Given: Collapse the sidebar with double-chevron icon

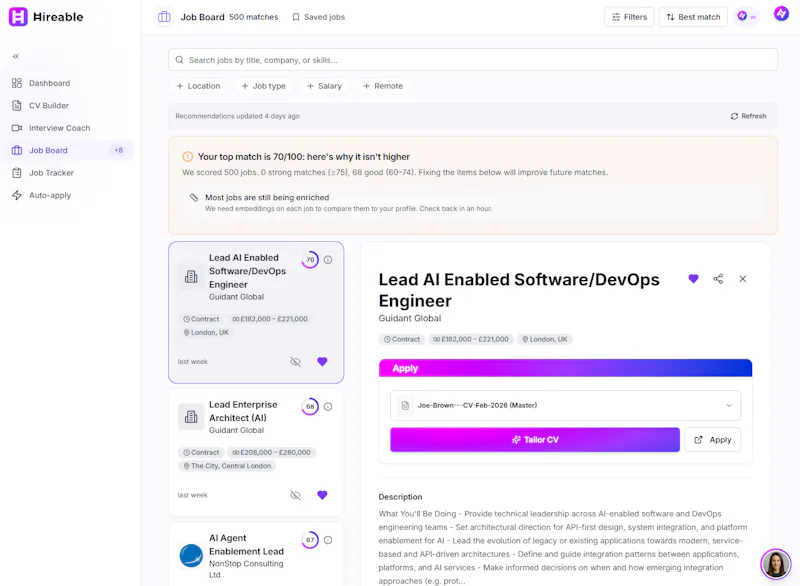Looking at the screenshot, I should click(16, 56).
